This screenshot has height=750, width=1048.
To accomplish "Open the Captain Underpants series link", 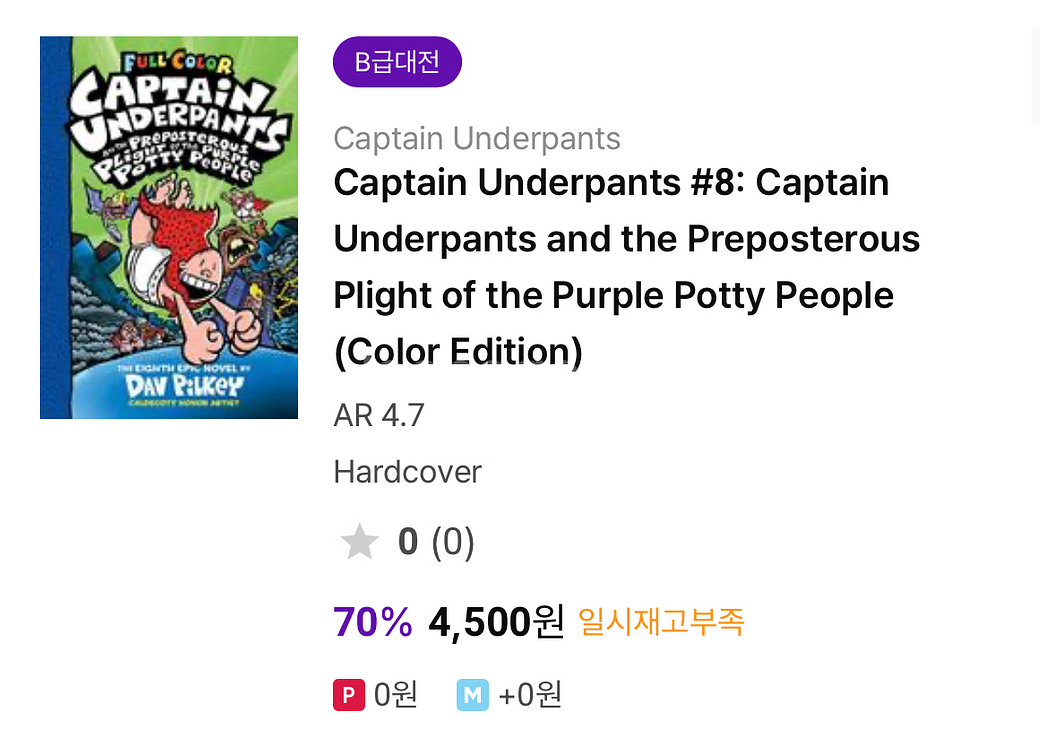I will pos(477,138).
